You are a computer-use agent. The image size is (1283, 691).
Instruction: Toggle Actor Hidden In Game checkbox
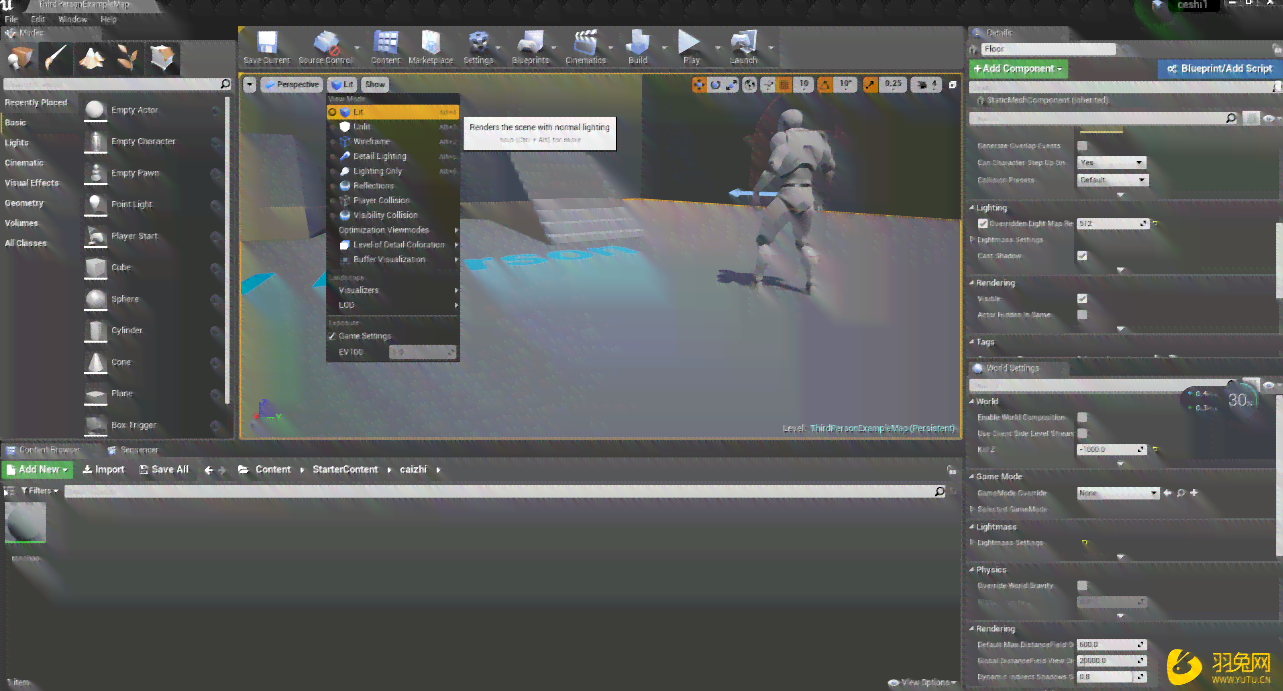tap(1082, 314)
